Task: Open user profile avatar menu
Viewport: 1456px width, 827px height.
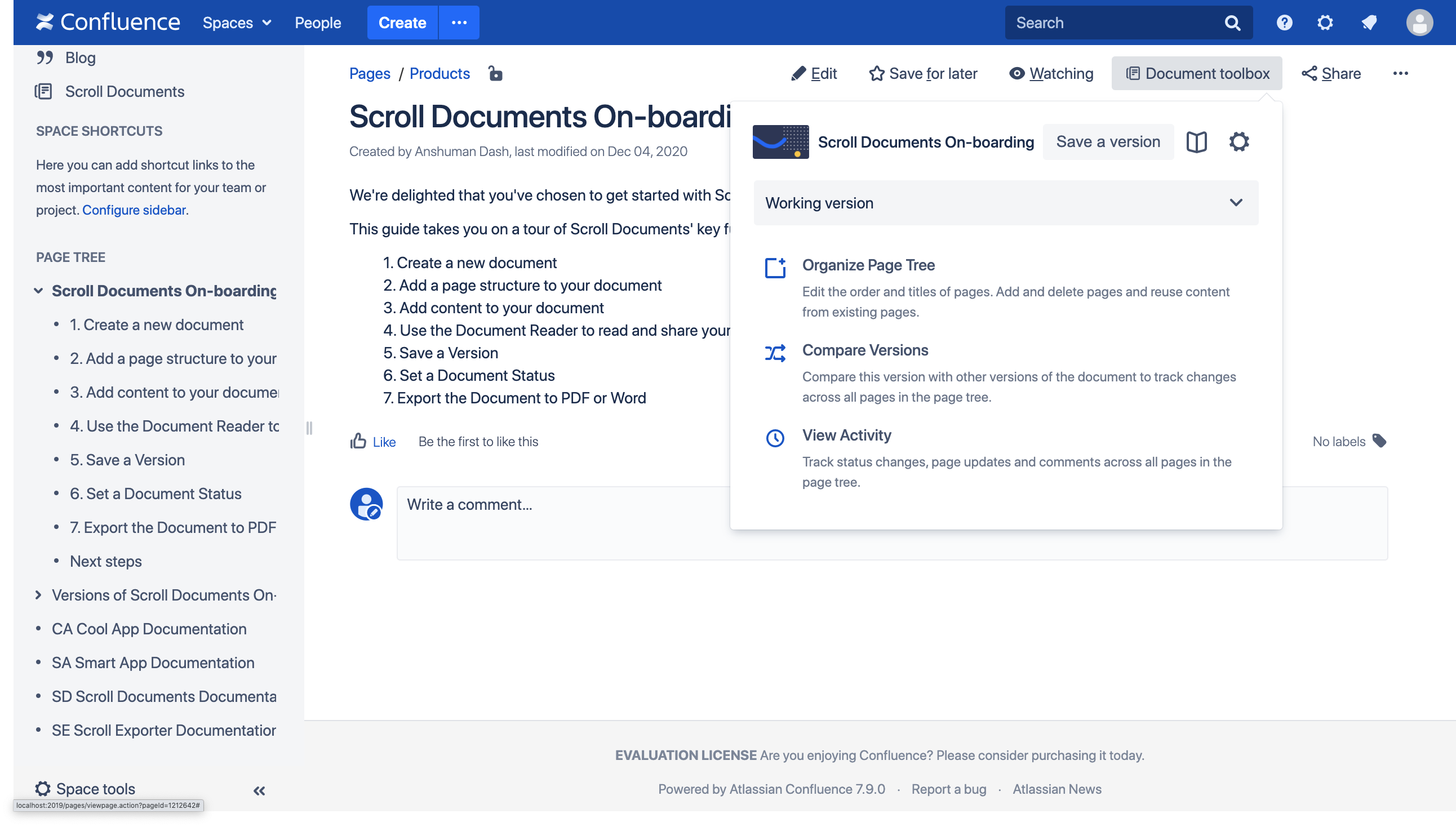Action: click(x=1419, y=23)
